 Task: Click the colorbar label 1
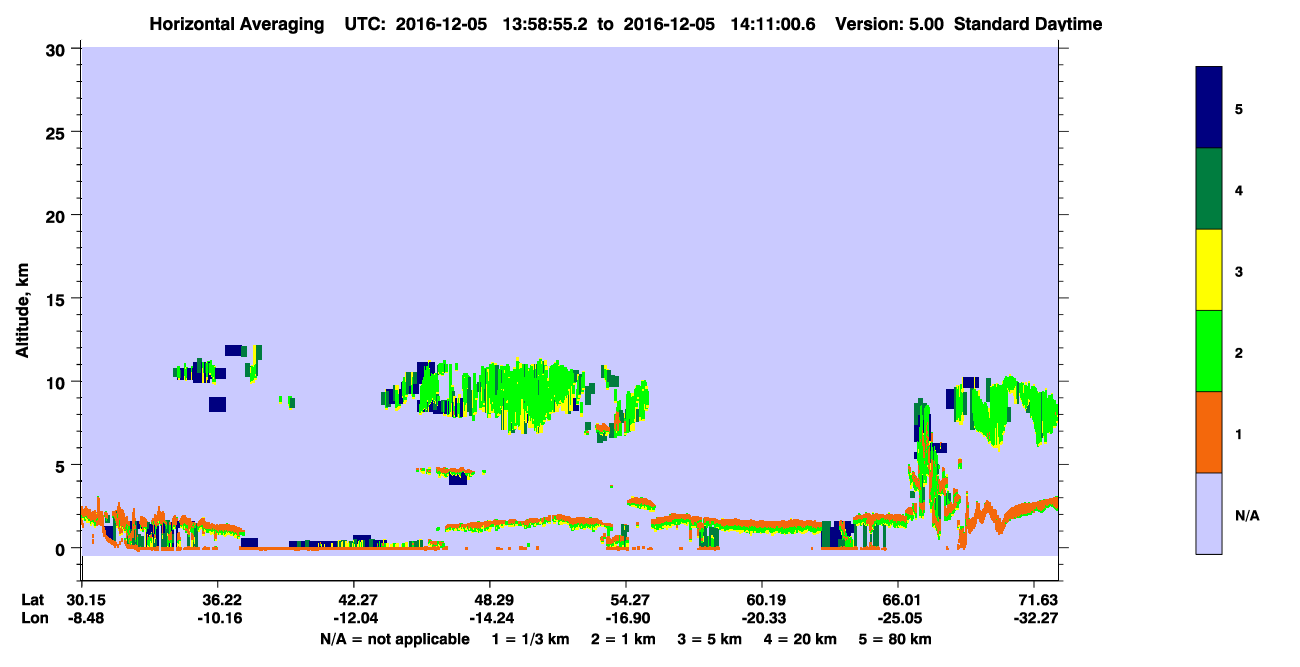1239,433
